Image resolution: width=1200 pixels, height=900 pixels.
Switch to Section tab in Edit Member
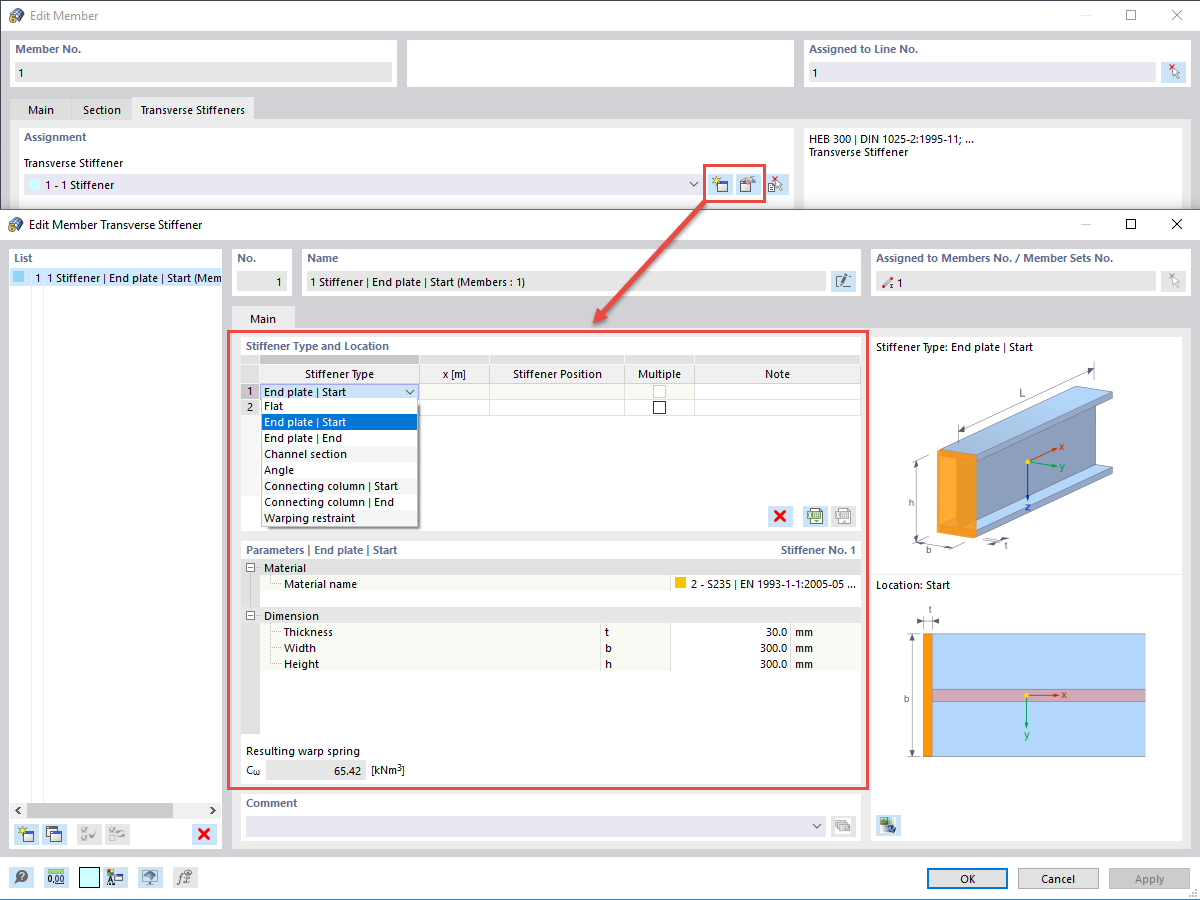pos(102,110)
